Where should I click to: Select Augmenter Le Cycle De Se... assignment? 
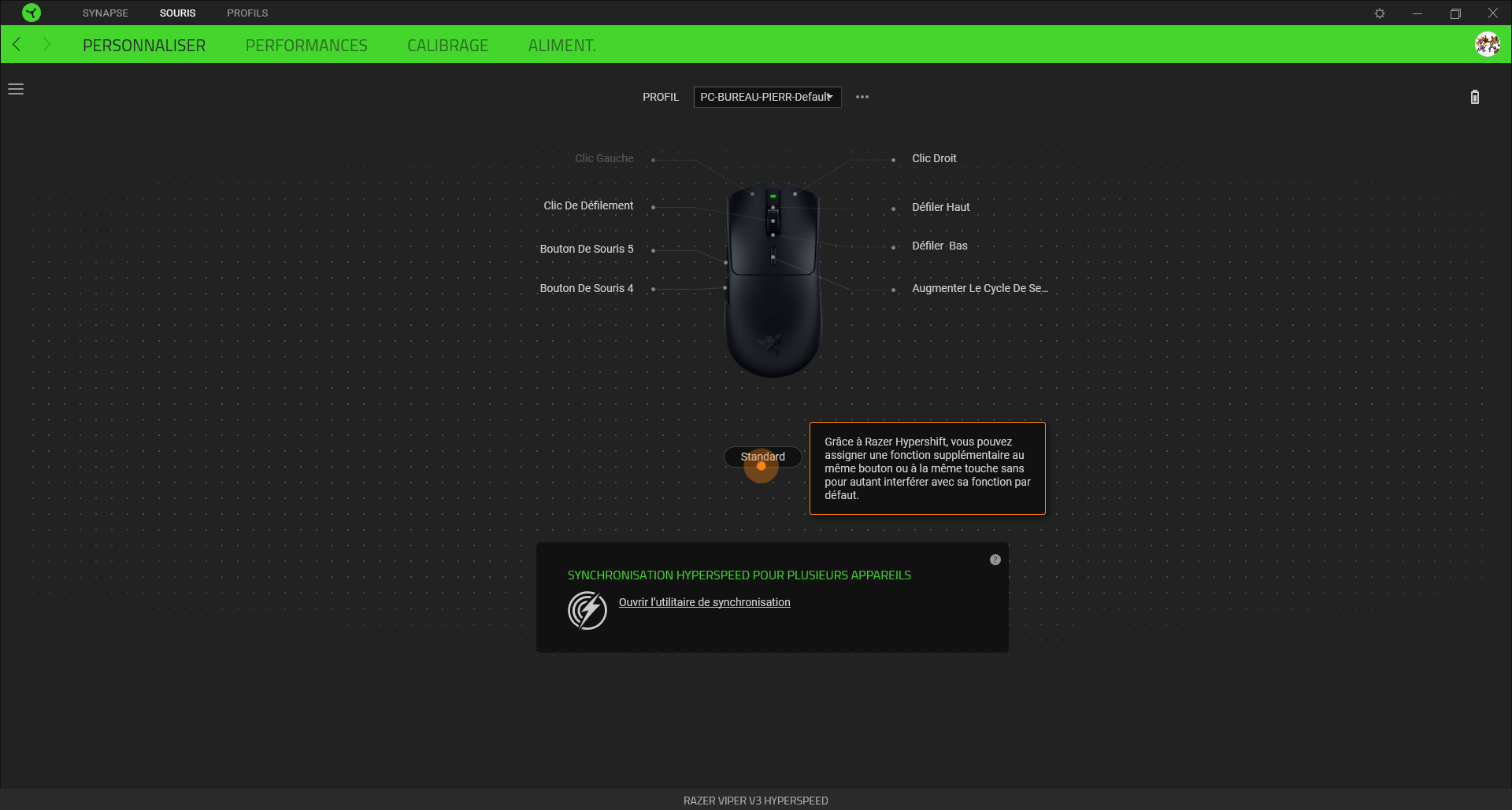pyautogui.click(x=980, y=288)
